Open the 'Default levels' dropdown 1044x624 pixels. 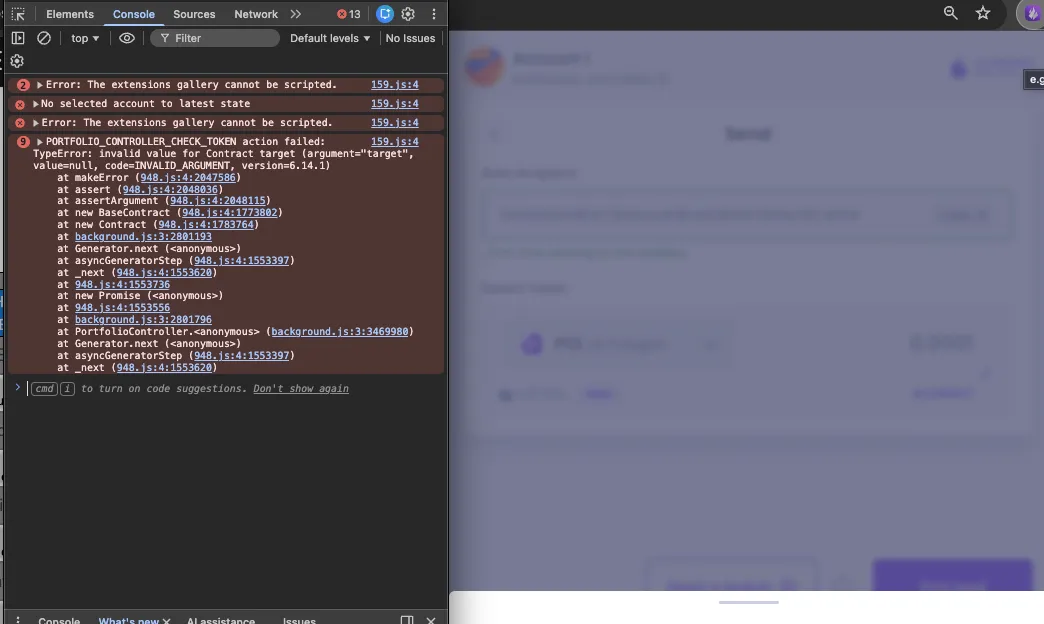329,37
